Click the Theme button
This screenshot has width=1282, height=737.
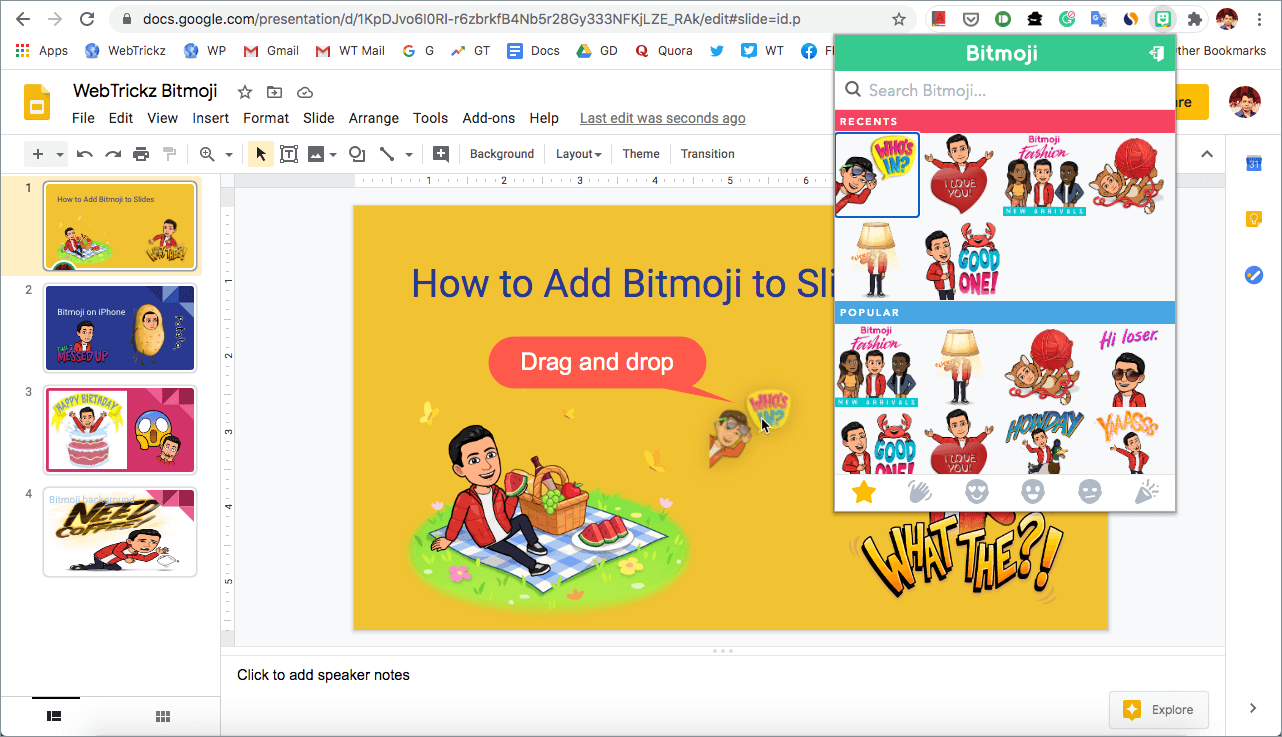[x=641, y=154]
